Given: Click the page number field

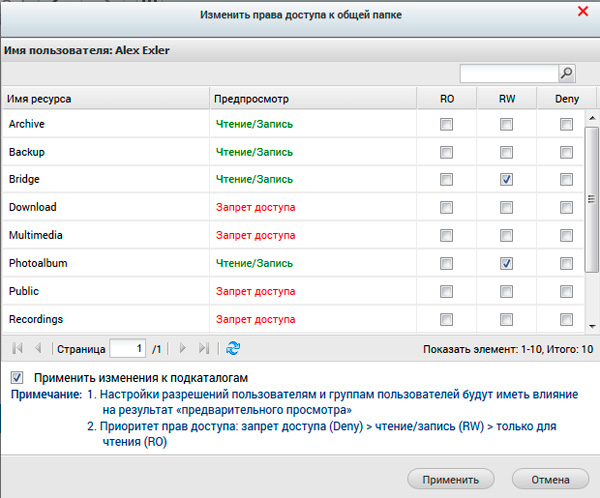Looking at the screenshot, I should [x=127, y=349].
